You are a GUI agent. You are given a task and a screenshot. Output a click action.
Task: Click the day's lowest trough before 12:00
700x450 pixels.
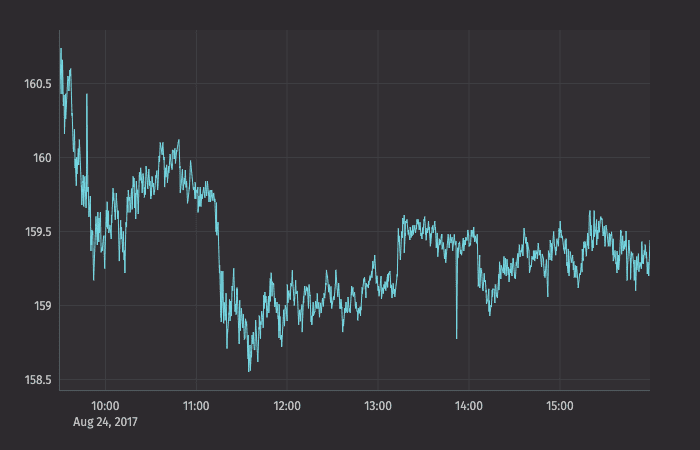coord(249,370)
